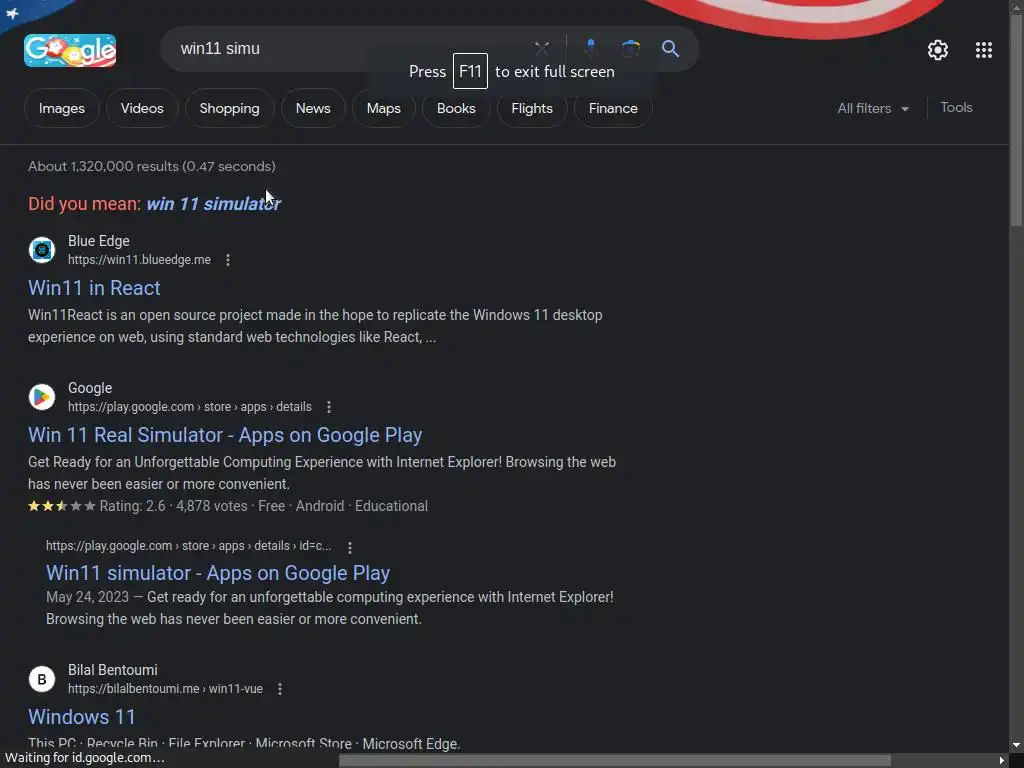Image resolution: width=1024 pixels, height=768 pixels.
Task: Switch to Maps results
Action: click(x=383, y=108)
